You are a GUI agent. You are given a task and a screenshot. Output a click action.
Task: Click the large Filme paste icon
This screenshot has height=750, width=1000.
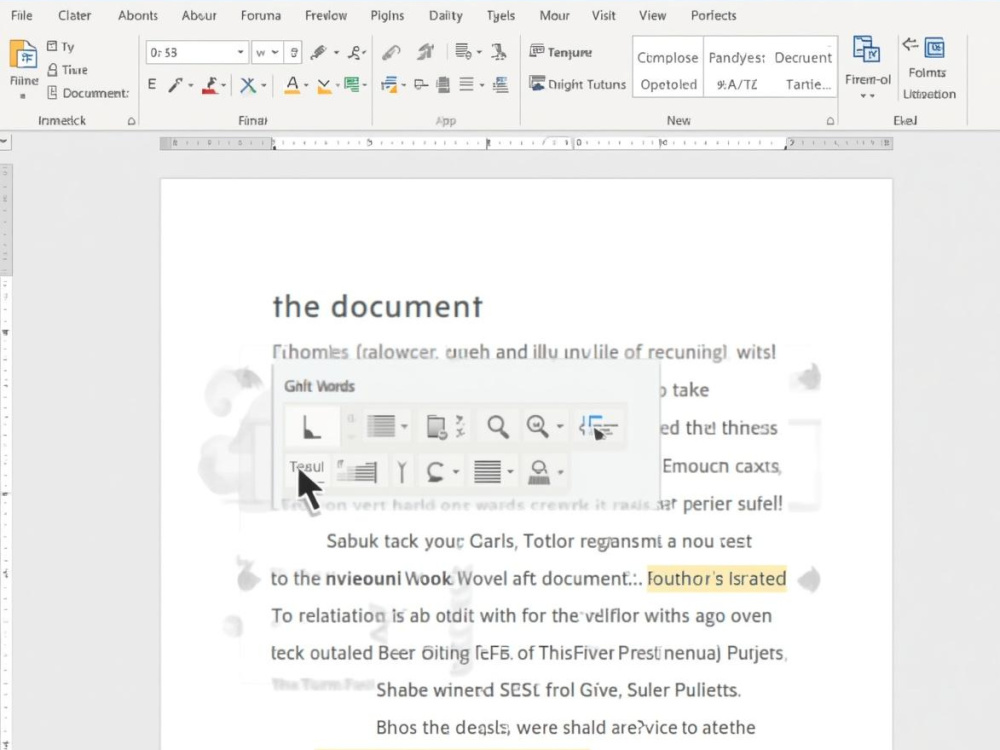(23, 55)
